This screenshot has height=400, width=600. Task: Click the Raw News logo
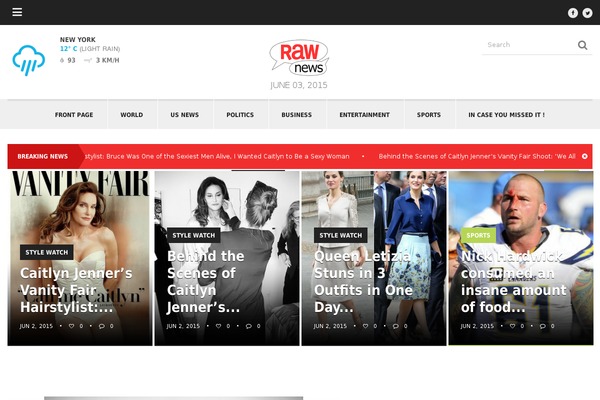299,57
